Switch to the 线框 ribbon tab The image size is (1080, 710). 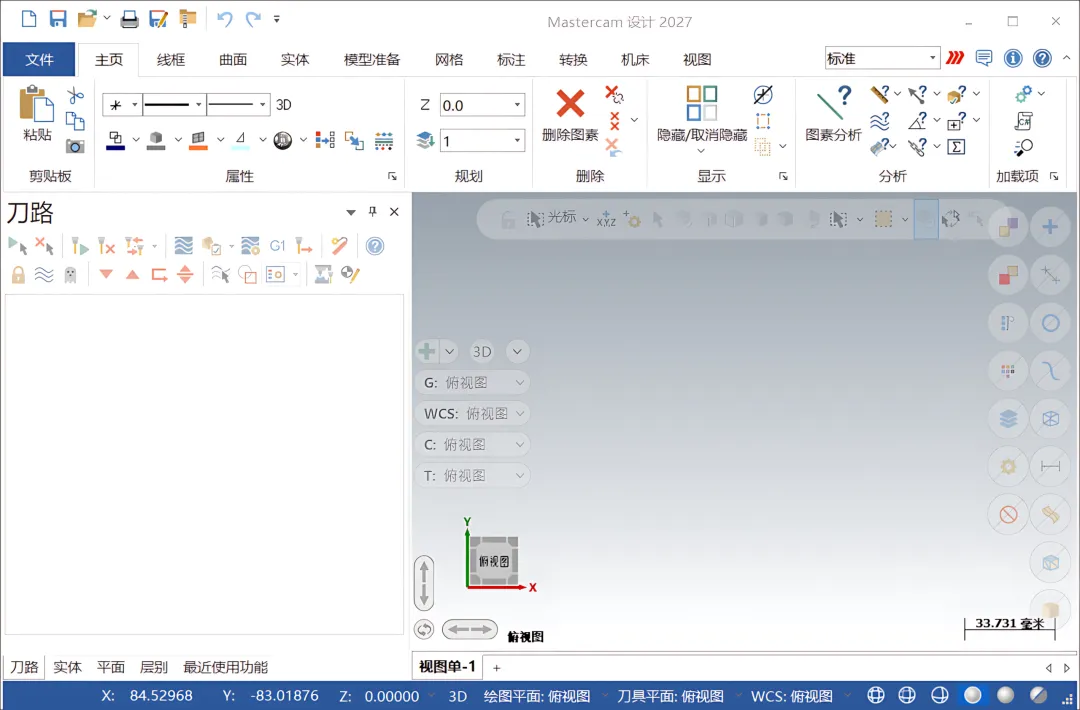(x=171, y=59)
